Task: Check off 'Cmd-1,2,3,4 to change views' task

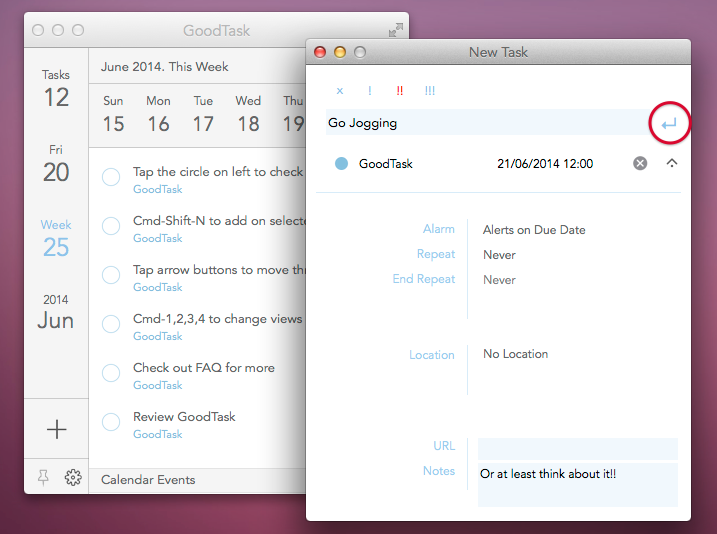Action: pyautogui.click(x=111, y=324)
